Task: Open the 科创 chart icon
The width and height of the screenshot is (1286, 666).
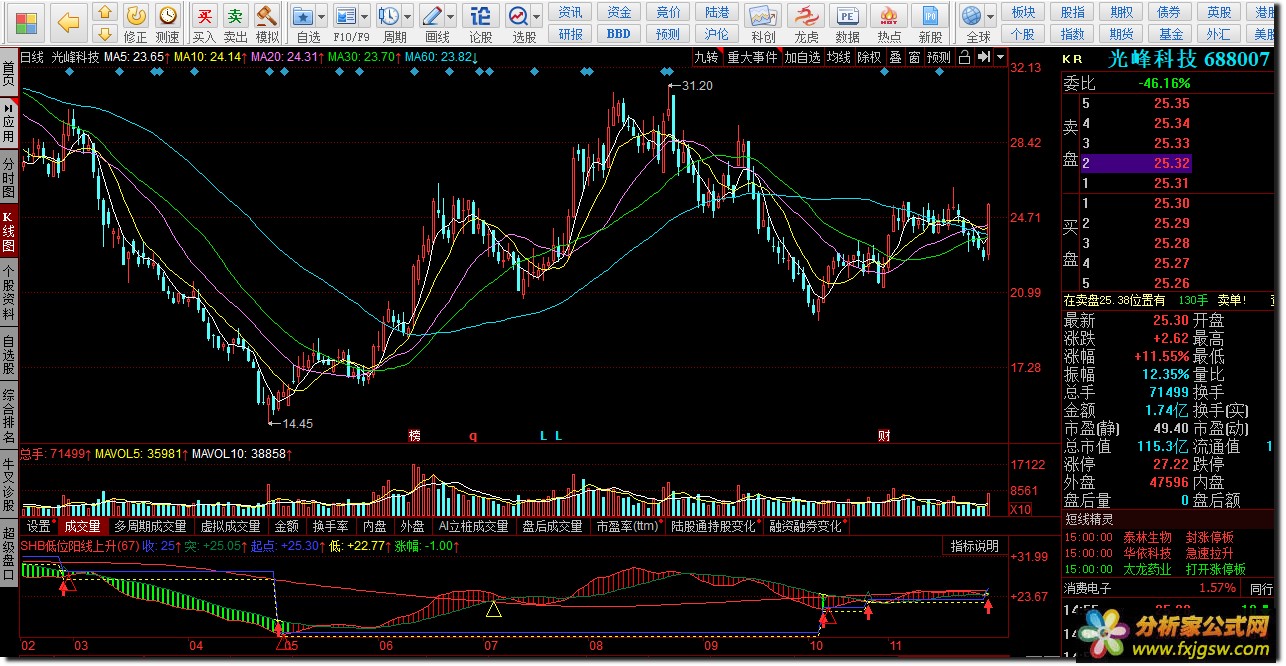Action: [x=763, y=16]
